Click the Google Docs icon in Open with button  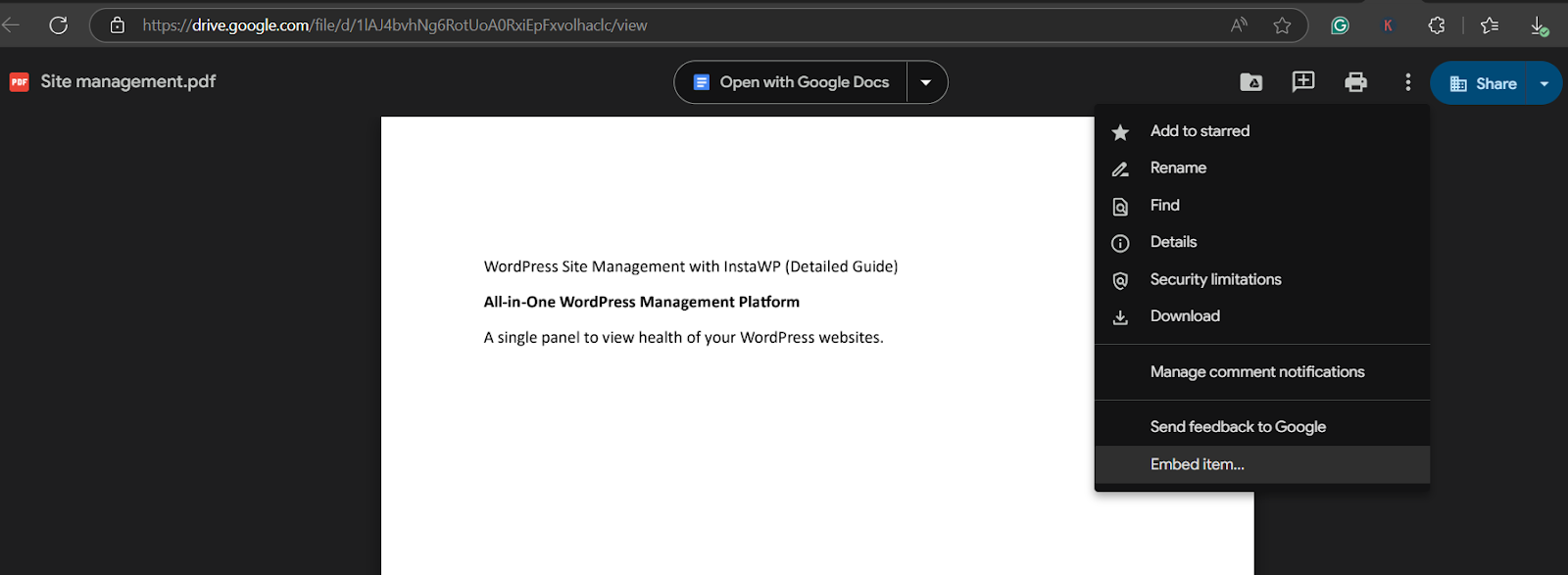(701, 82)
